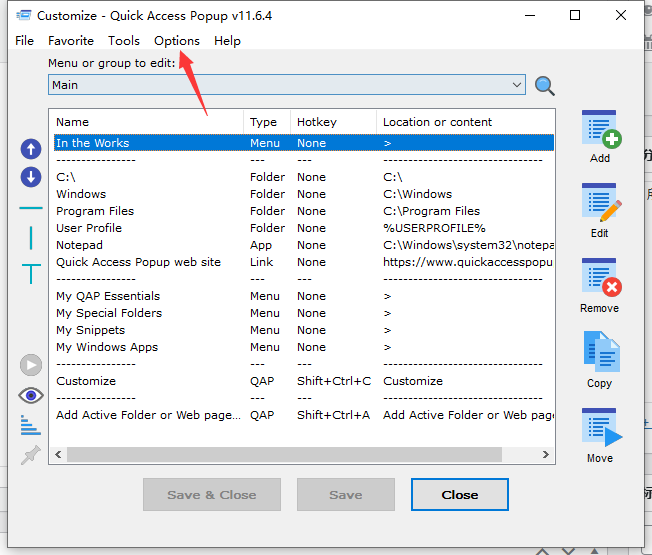Click the Remove favorite icon
652x555 pixels.
(601, 278)
